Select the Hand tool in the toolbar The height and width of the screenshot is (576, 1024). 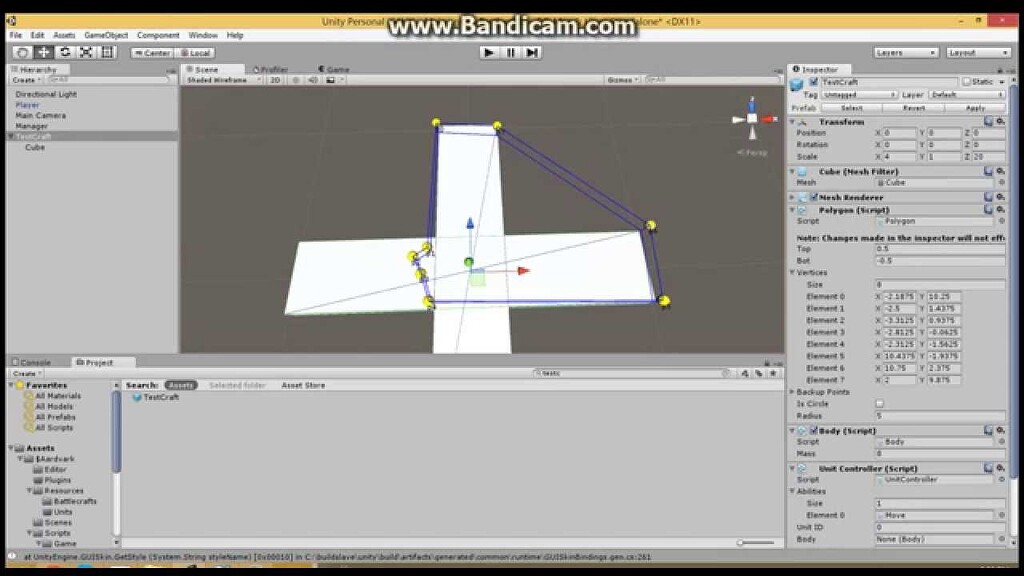(24, 50)
